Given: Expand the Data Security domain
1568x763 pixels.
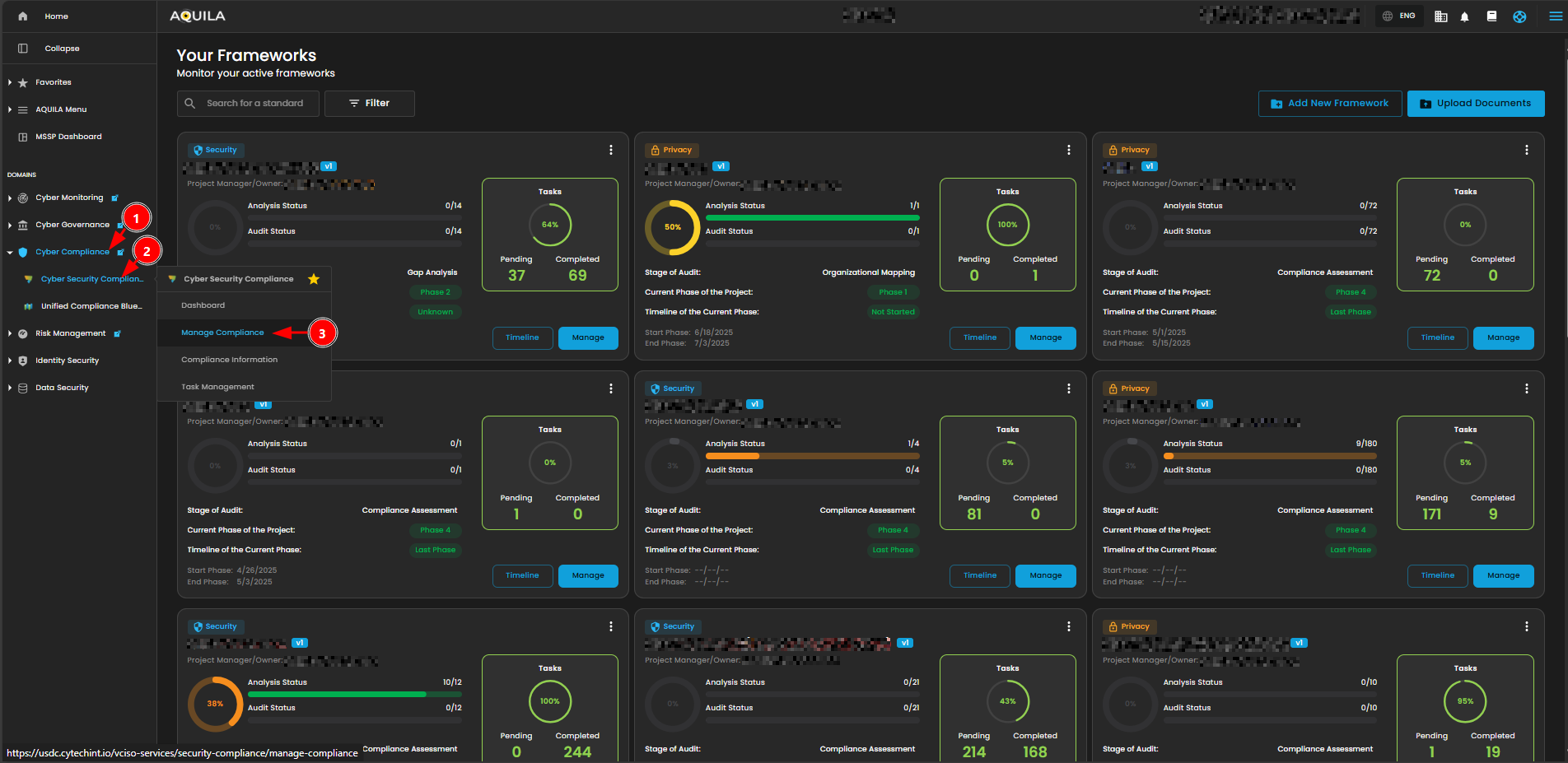Looking at the screenshot, I should tap(10, 388).
